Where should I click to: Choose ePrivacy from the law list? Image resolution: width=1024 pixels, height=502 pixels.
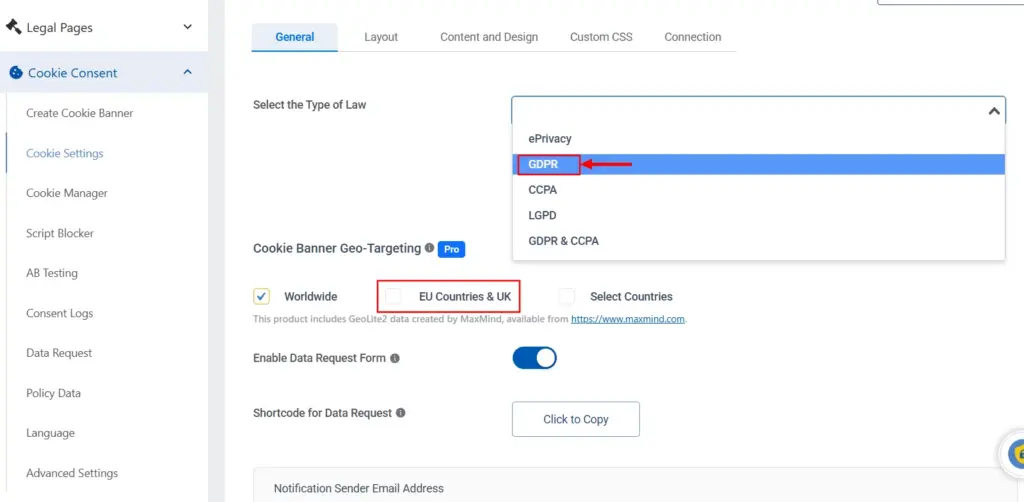[x=758, y=138]
